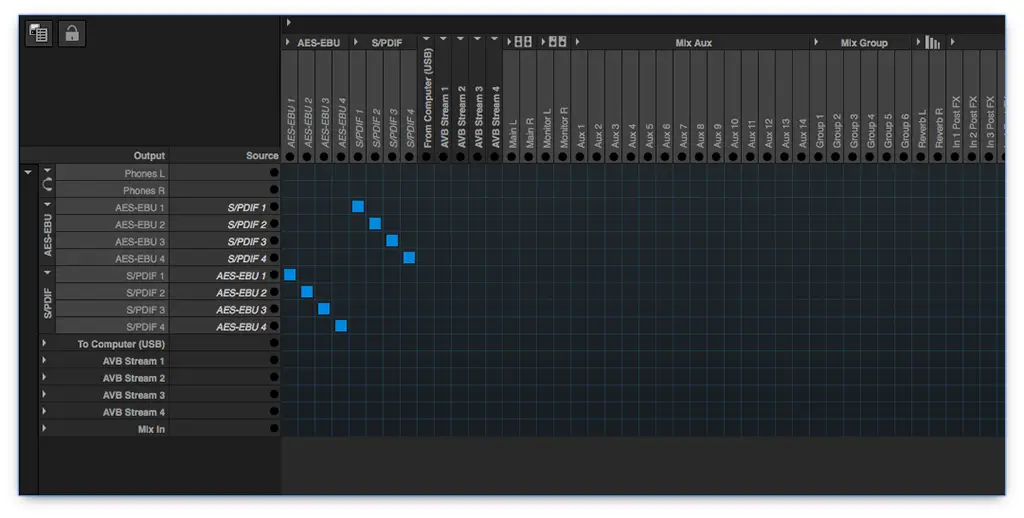Toggle AES-EBU 1 source on S/PDIF 1 output

(290, 275)
